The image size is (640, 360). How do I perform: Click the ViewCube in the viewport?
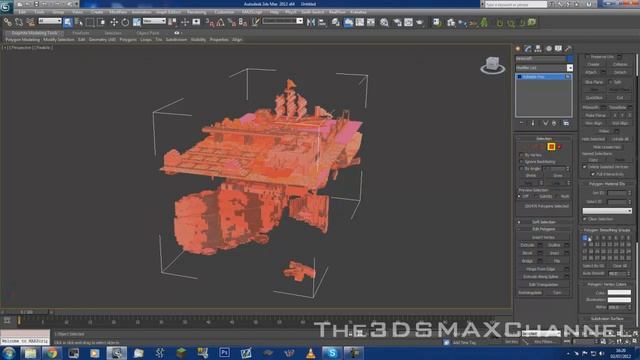493,65
